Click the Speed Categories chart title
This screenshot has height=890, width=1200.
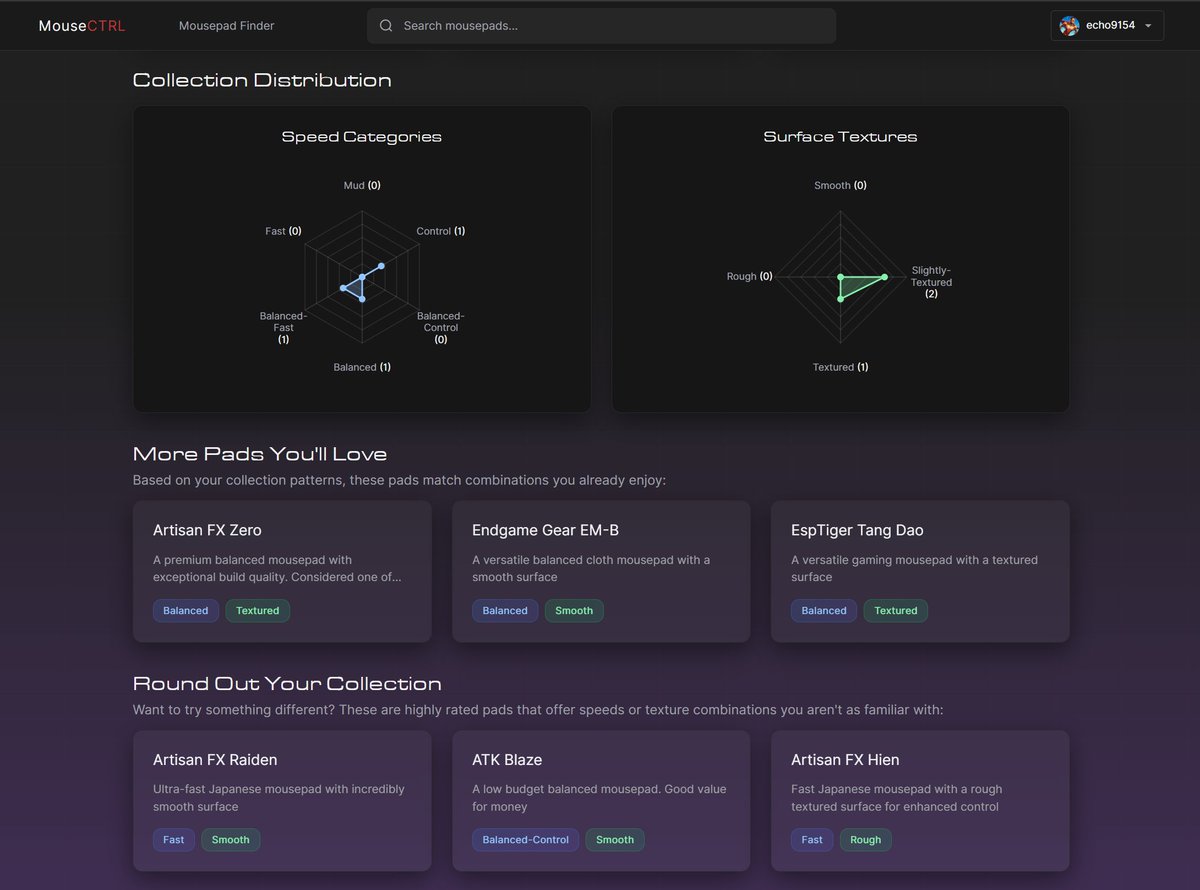coord(362,137)
